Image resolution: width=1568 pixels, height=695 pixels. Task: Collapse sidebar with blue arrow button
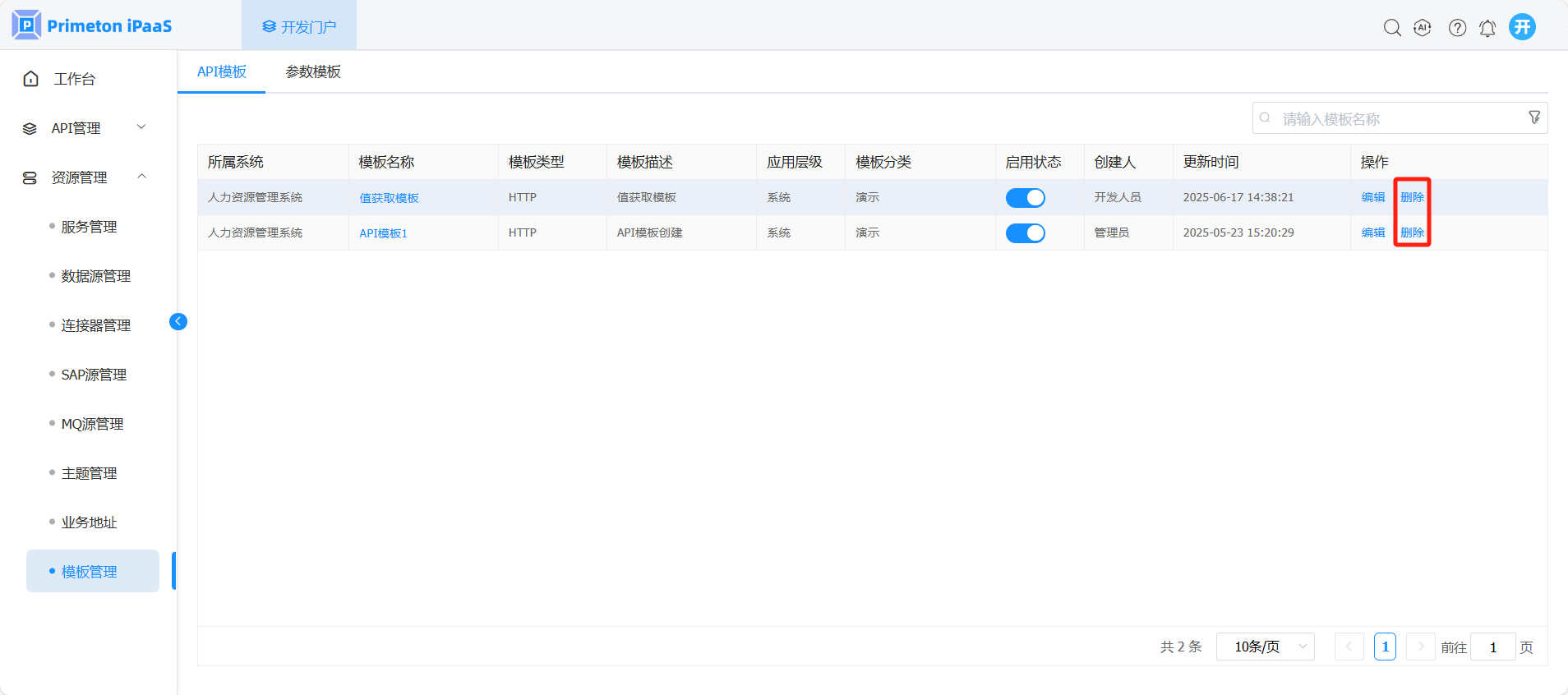tap(178, 321)
